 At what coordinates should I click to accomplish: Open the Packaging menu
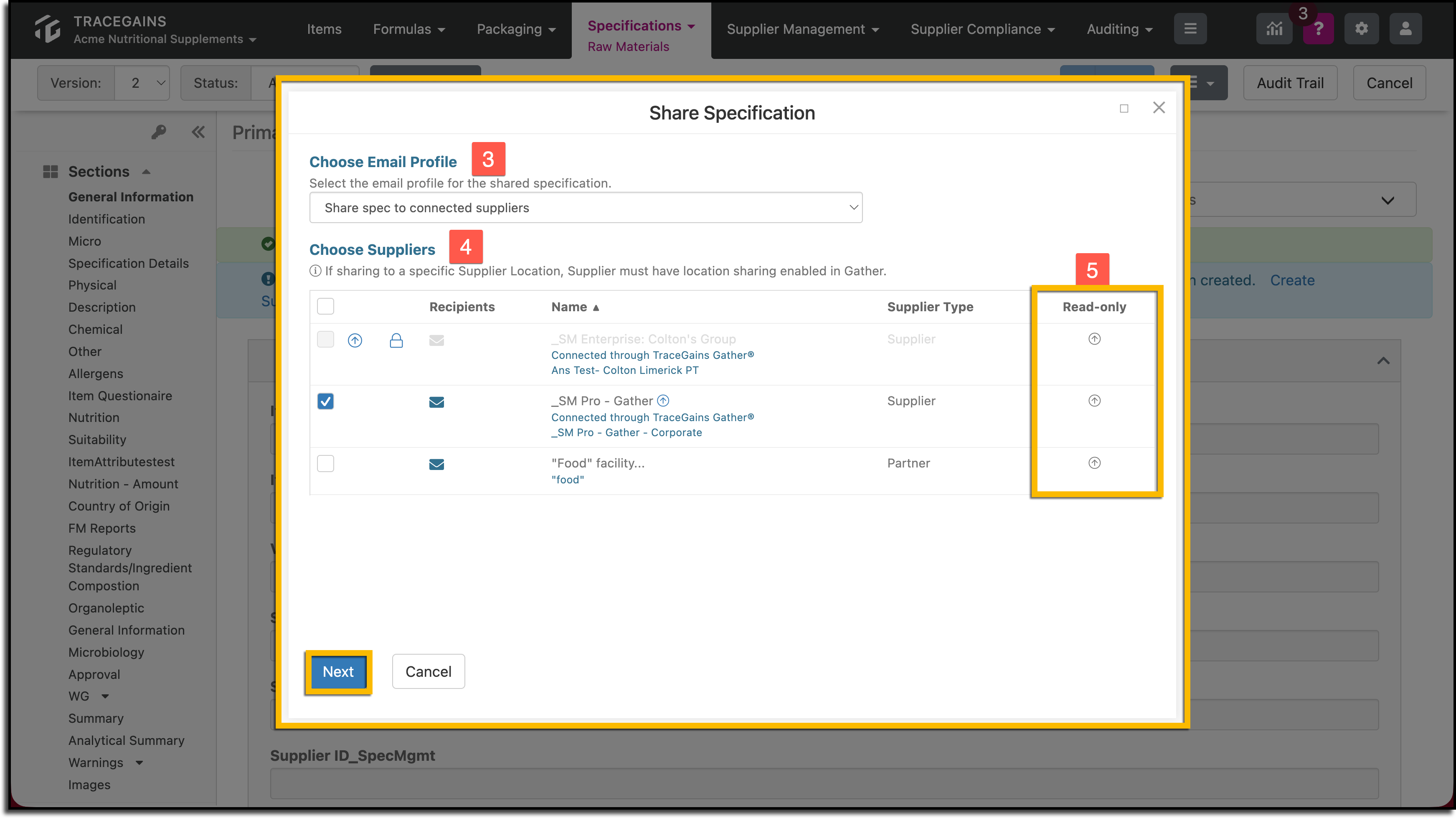[x=516, y=29]
